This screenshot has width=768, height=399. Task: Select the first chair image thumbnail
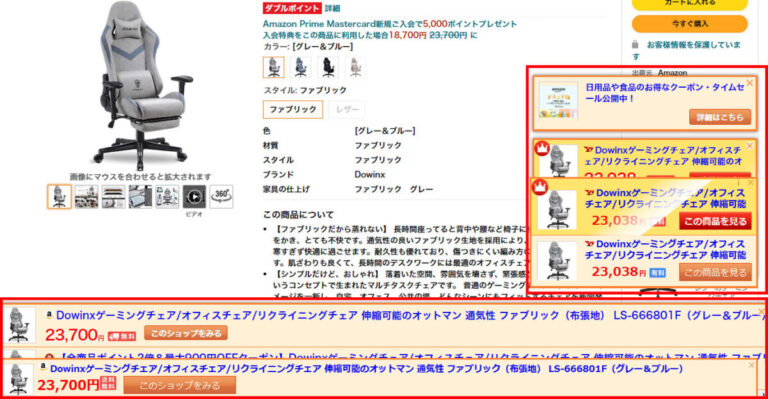(x=59, y=197)
